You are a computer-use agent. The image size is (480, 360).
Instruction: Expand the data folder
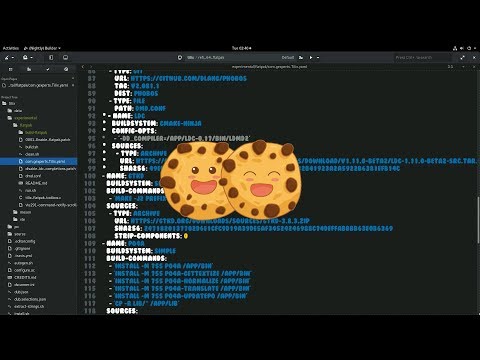click(x=16, y=111)
